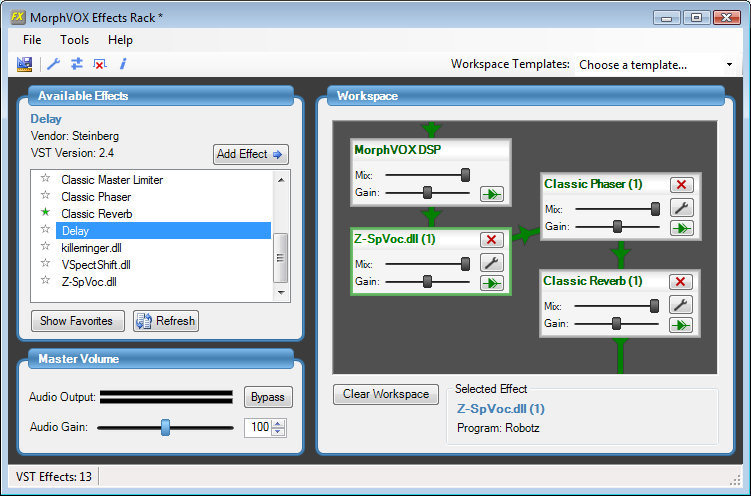Select VSpectShift.dll in the effects list
The width and height of the screenshot is (751, 496).
point(96,265)
